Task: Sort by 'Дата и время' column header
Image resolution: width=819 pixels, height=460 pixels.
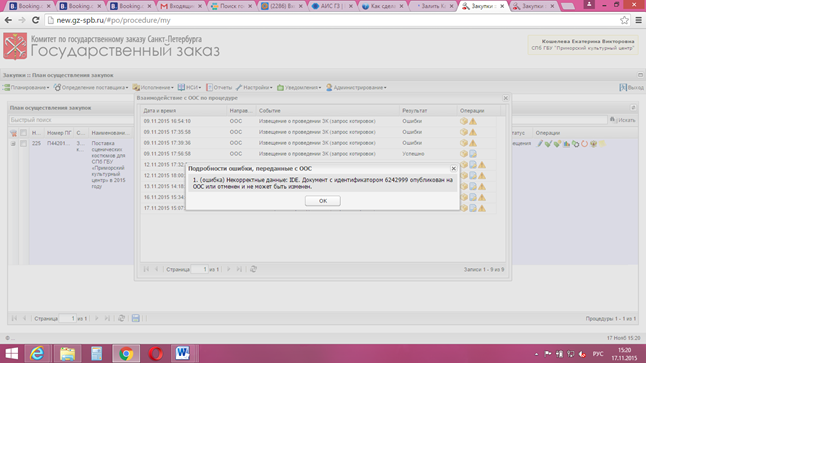Action: [183, 111]
